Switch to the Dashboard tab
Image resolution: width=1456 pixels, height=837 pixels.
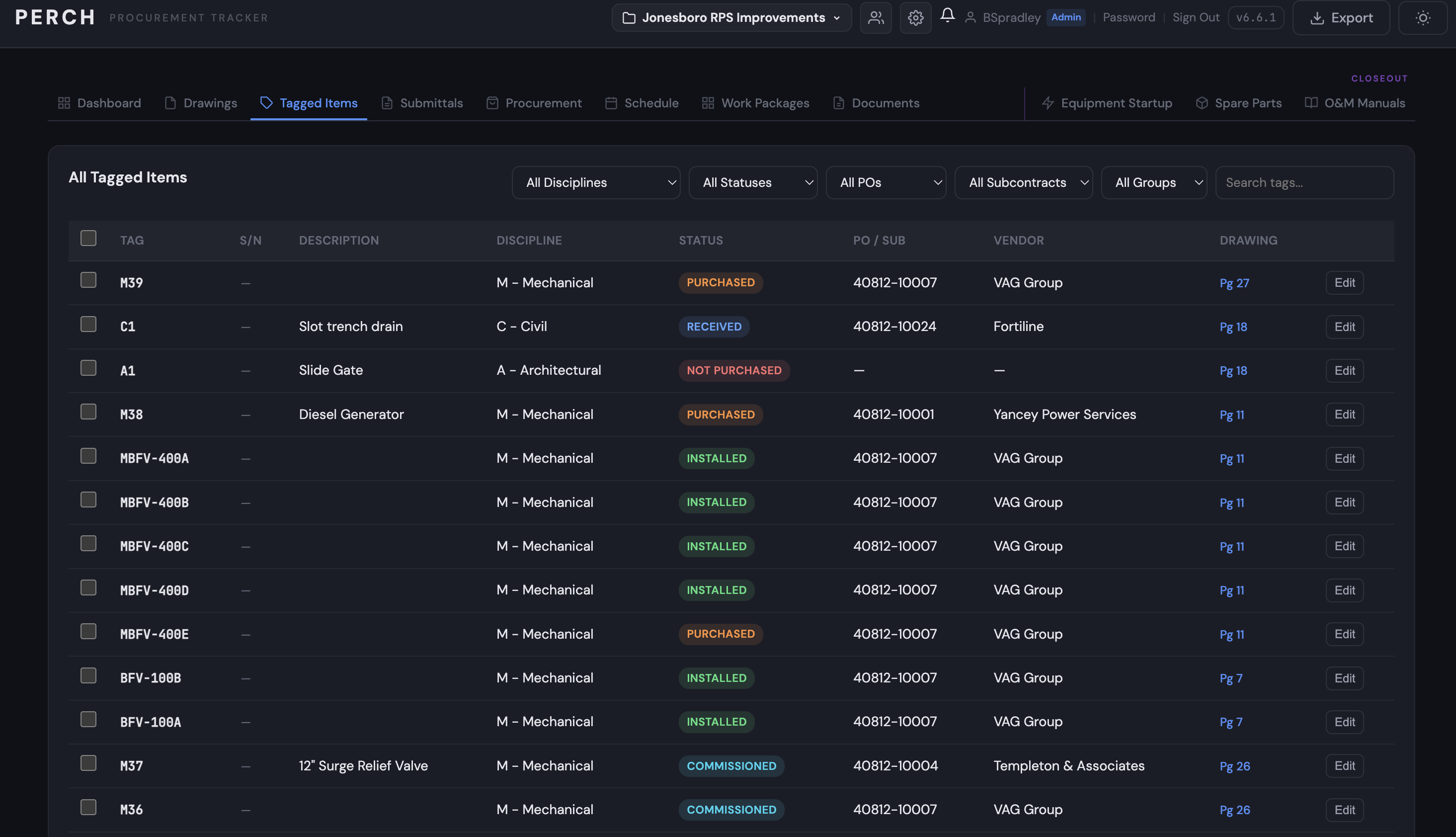point(99,103)
